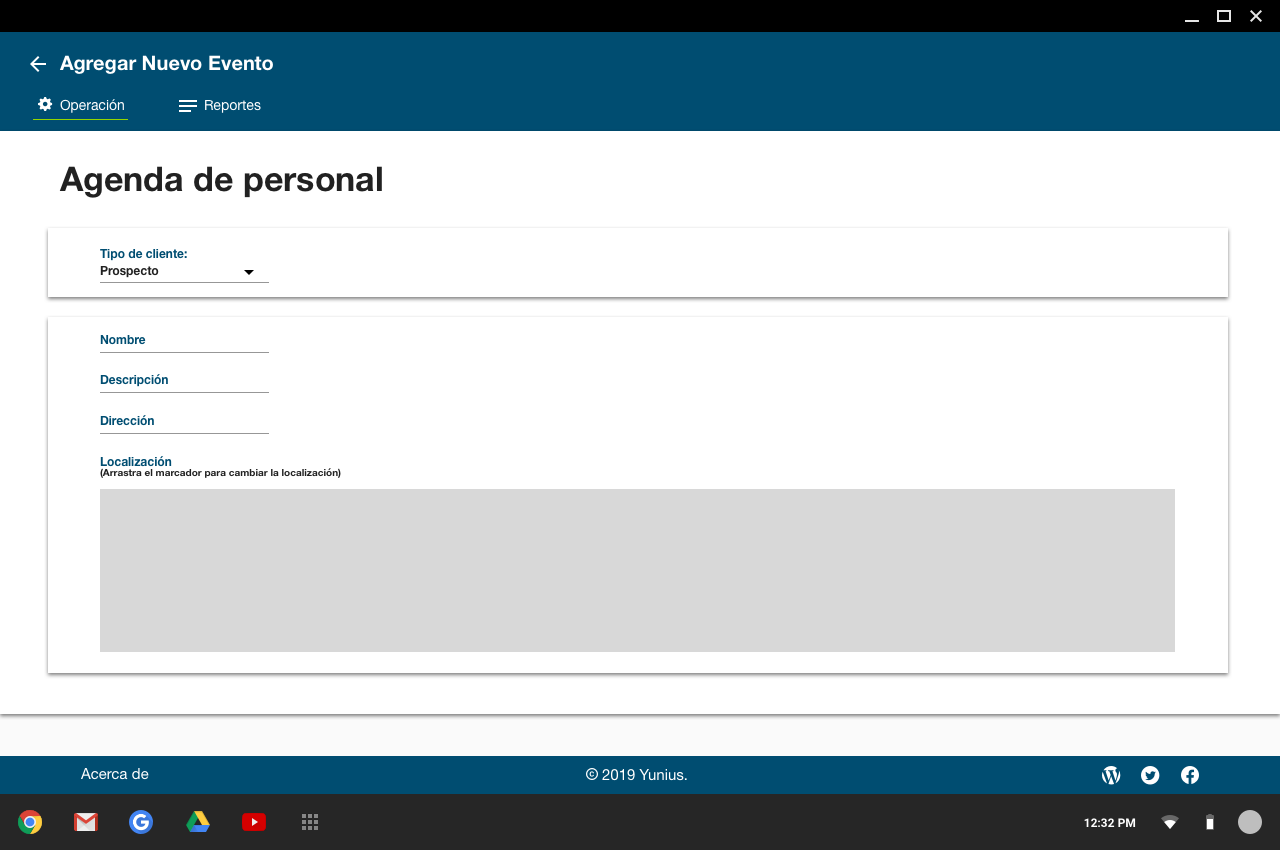This screenshot has height=850, width=1280.
Task: Open Google Drive from the shelf
Action: (198, 822)
